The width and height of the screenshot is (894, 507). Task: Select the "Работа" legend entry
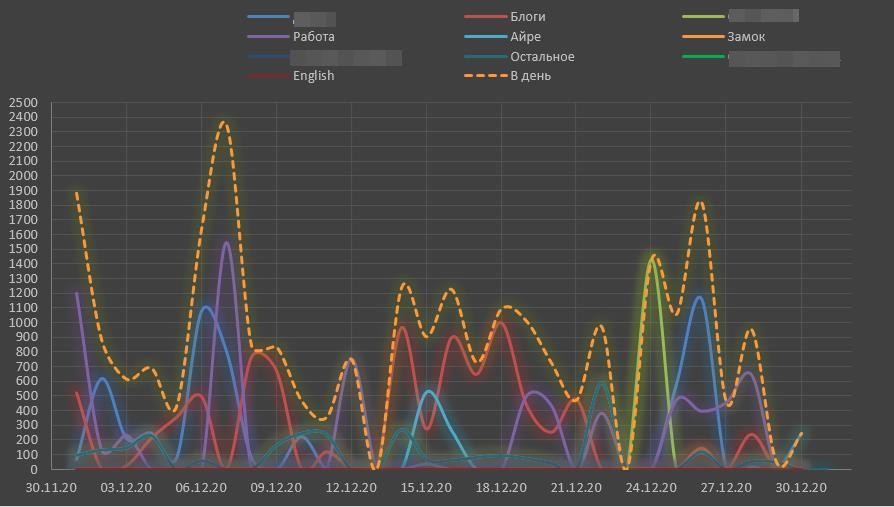pos(313,37)
